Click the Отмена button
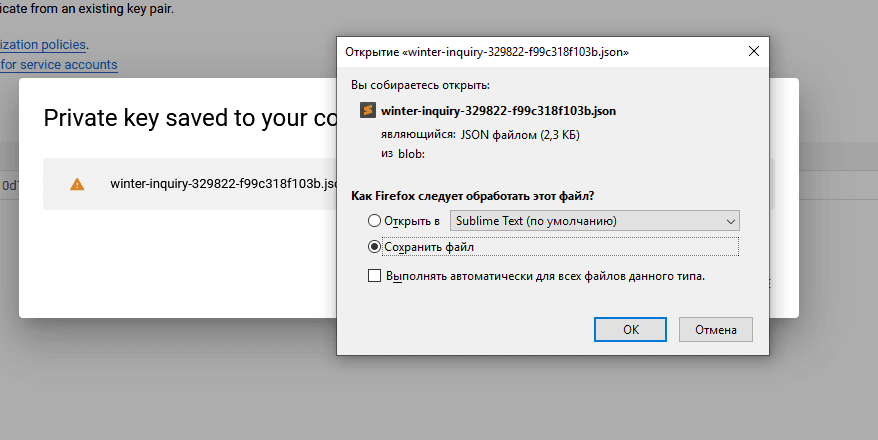Screen dimensions: 878x440 click(x=715, y=329)
